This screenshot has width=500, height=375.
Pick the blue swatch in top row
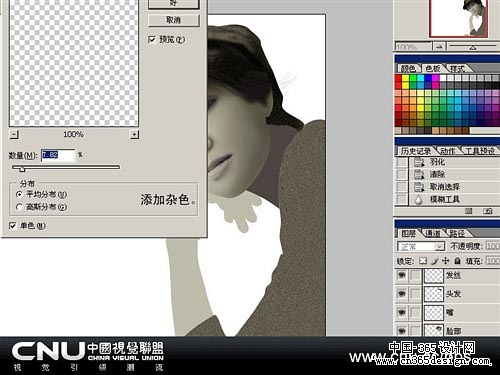(x=428, y=78)
